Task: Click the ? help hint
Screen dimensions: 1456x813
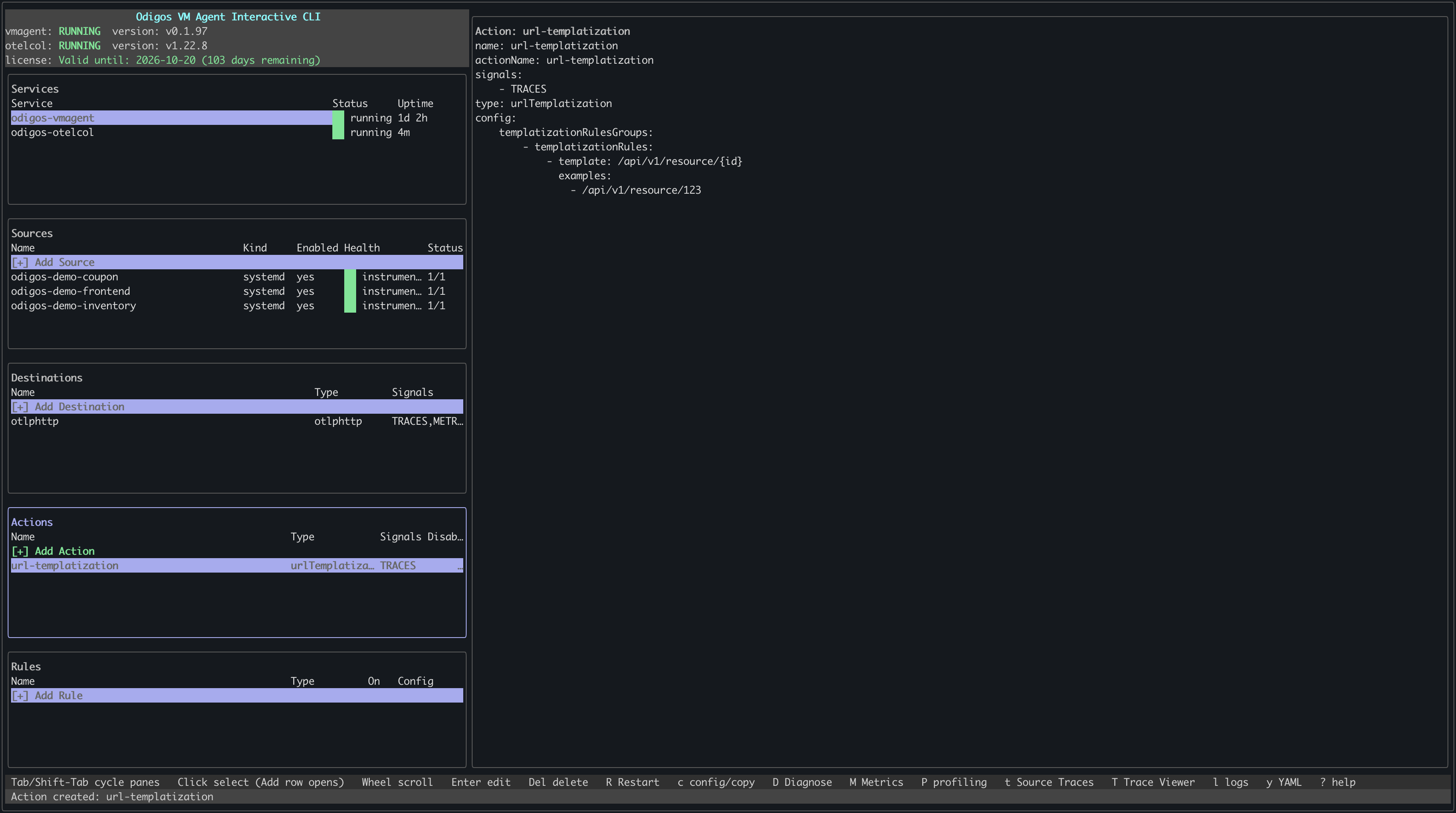Action: click(1337, 782)
